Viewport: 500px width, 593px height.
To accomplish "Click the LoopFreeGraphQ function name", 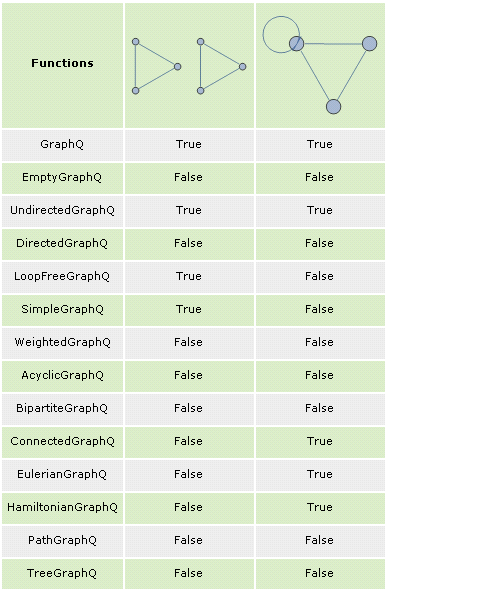I will [x=62, y=276].
